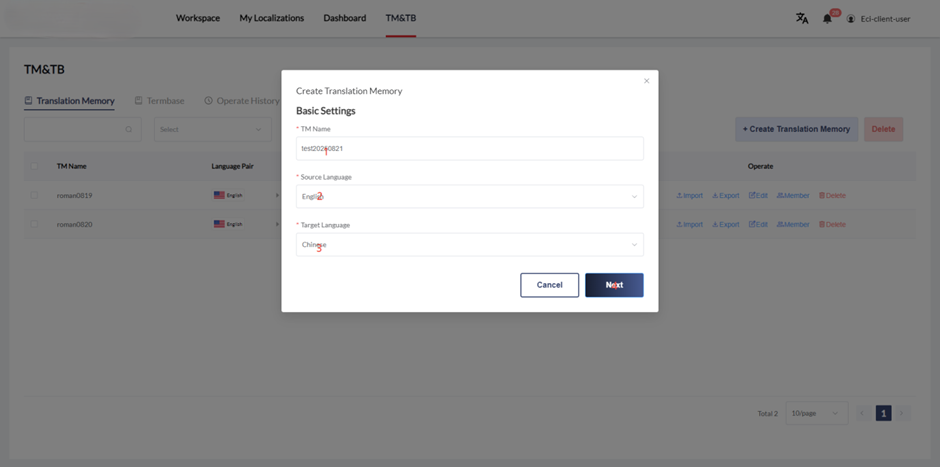The width and height of the screenshot is (940, 467).
Task: Click the Total 2 label
Action: [x=767, y=414]
